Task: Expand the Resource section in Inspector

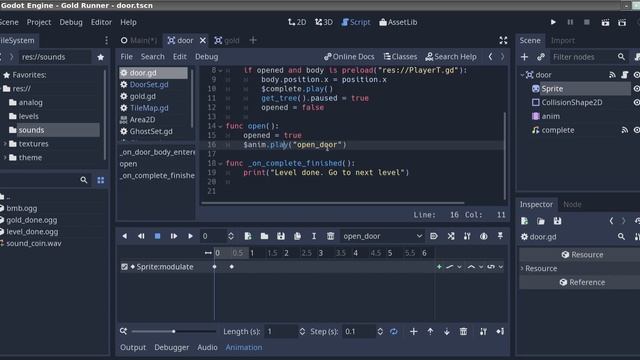Action: point(522,268)
